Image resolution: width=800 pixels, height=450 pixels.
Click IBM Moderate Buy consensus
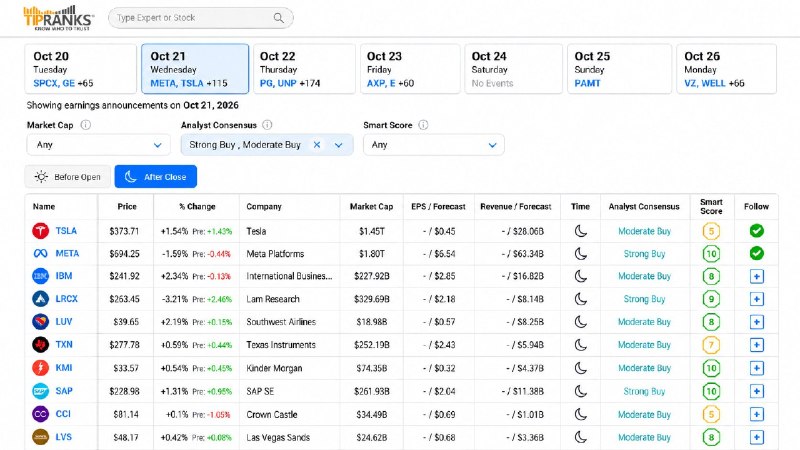[644, 276]
